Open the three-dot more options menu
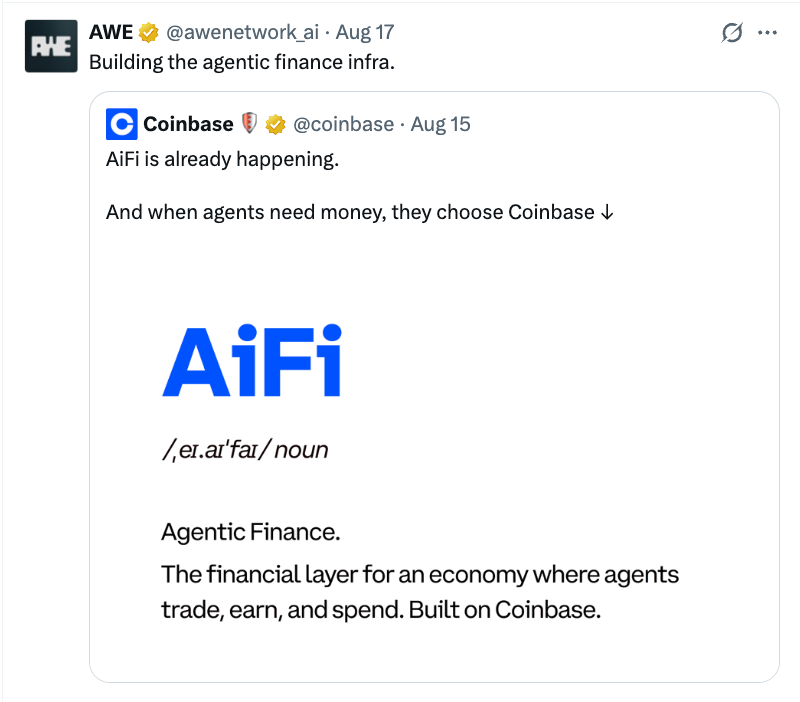 pyautogui.click(x=767, y=33)
